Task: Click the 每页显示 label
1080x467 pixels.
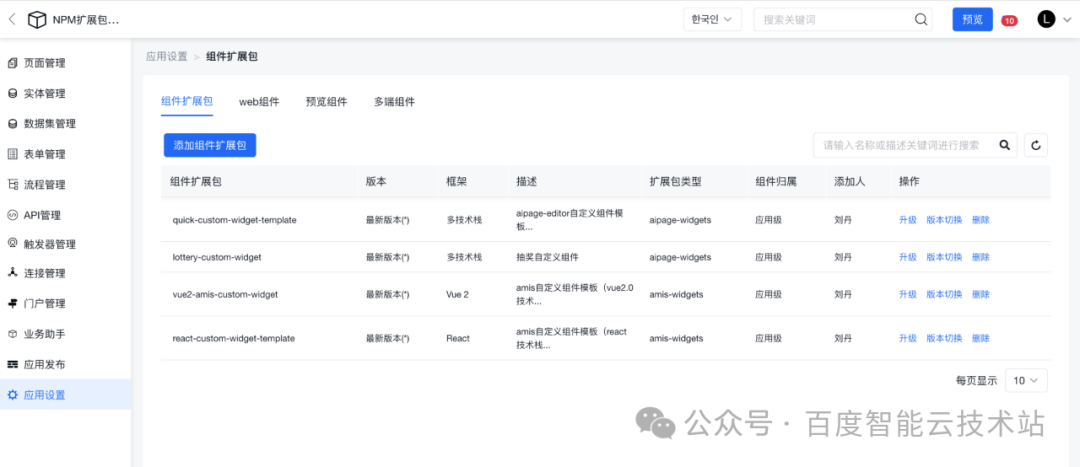Action: (x=976, y=380)
